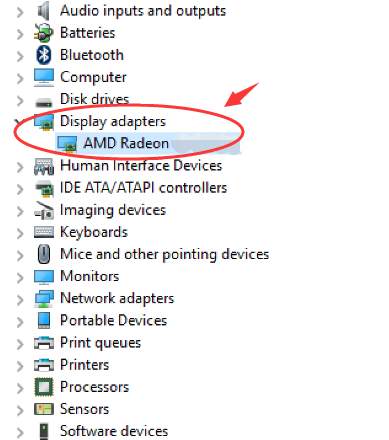Click the Processors chip icon
Viewport: 389px width, 440px height.
point(44,387)
